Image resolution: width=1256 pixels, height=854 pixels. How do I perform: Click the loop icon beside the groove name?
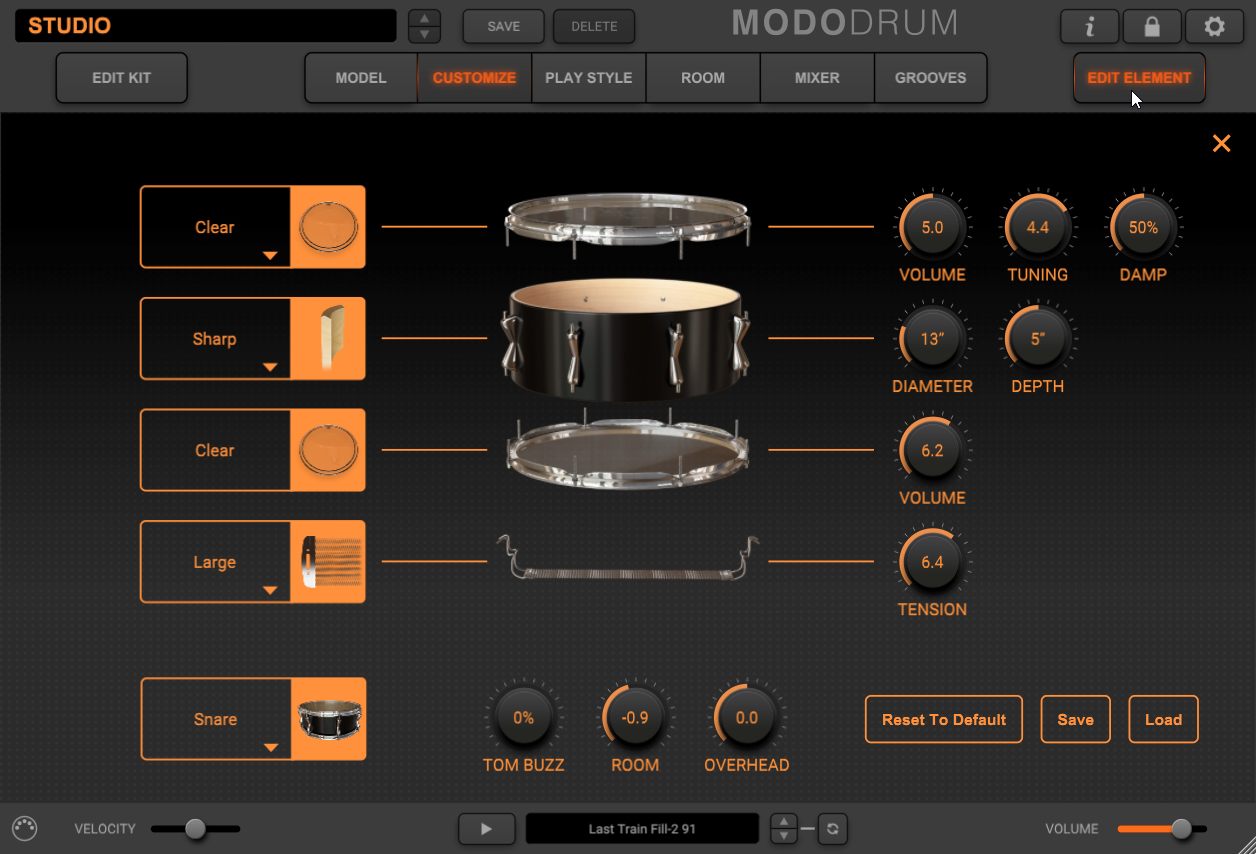(x=831, y=828)
